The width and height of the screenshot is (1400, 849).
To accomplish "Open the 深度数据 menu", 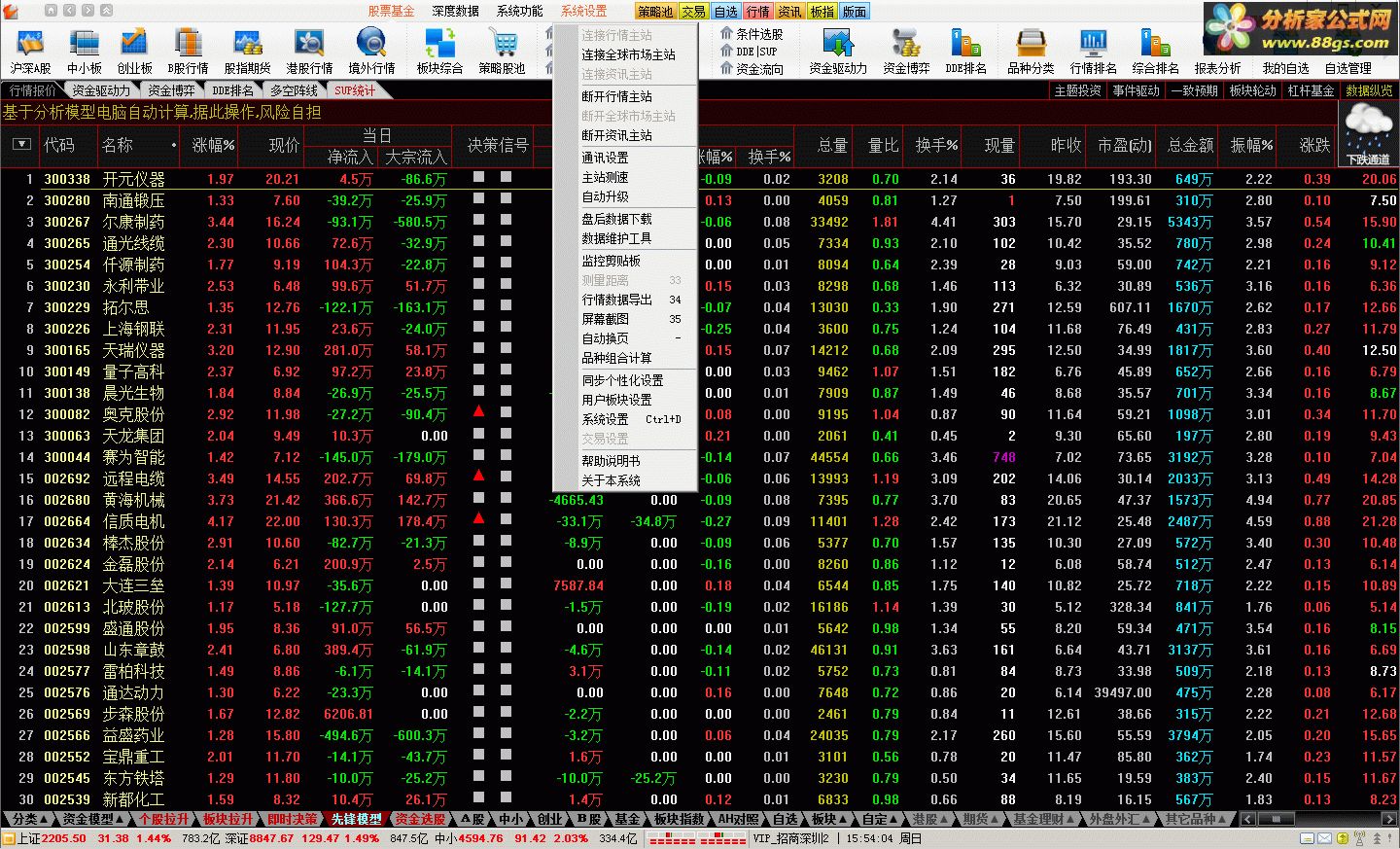I will coord(455,11).
